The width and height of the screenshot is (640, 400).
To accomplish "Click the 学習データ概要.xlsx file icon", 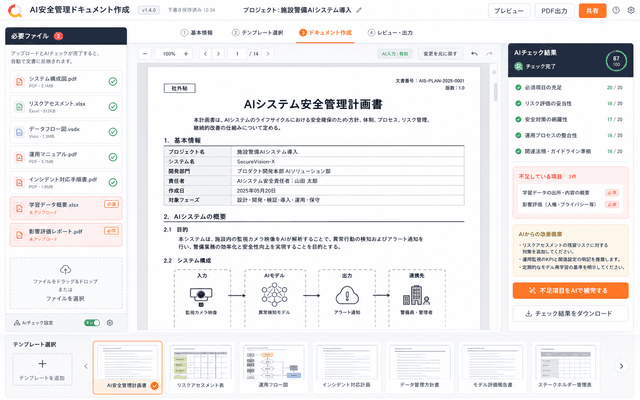I will (x=19, y=208).
